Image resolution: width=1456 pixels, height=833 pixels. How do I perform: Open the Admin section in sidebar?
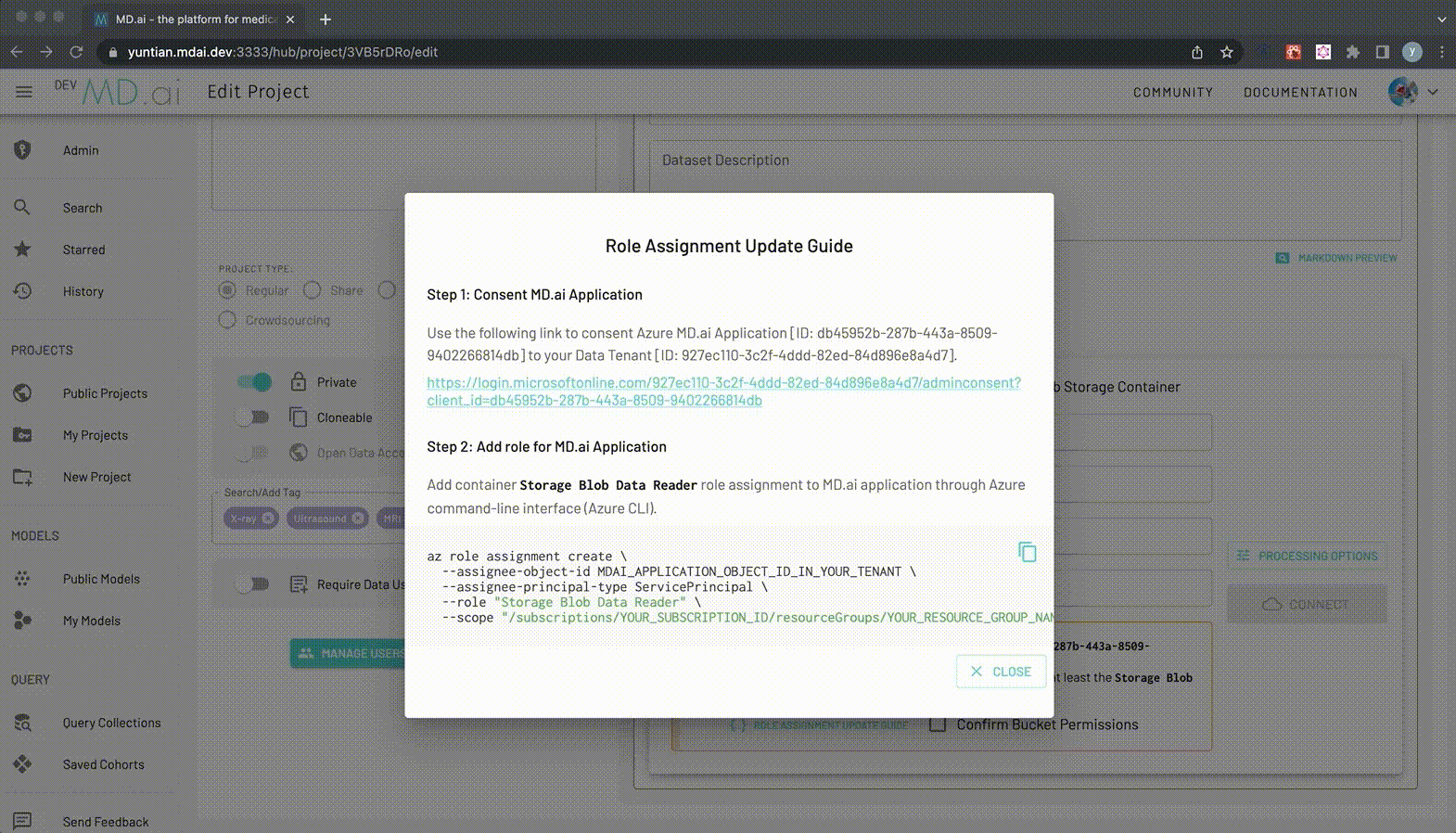81,150
